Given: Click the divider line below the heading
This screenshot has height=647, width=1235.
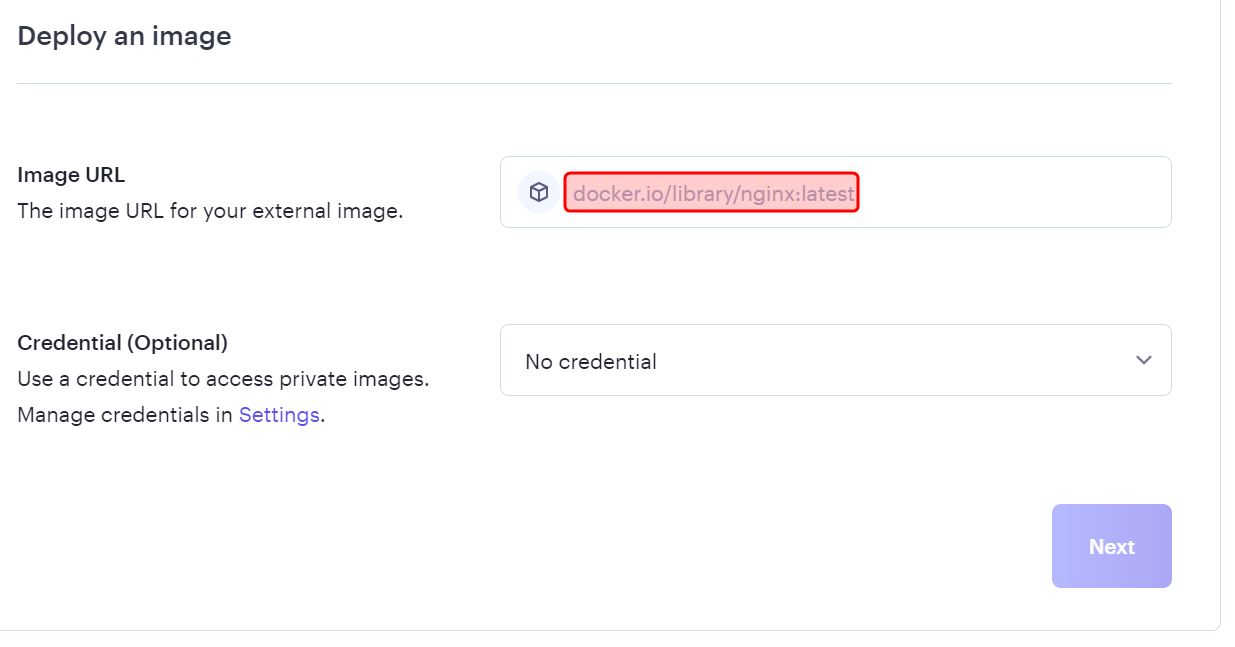Looking at the screenshot, I should coord(594,83).
